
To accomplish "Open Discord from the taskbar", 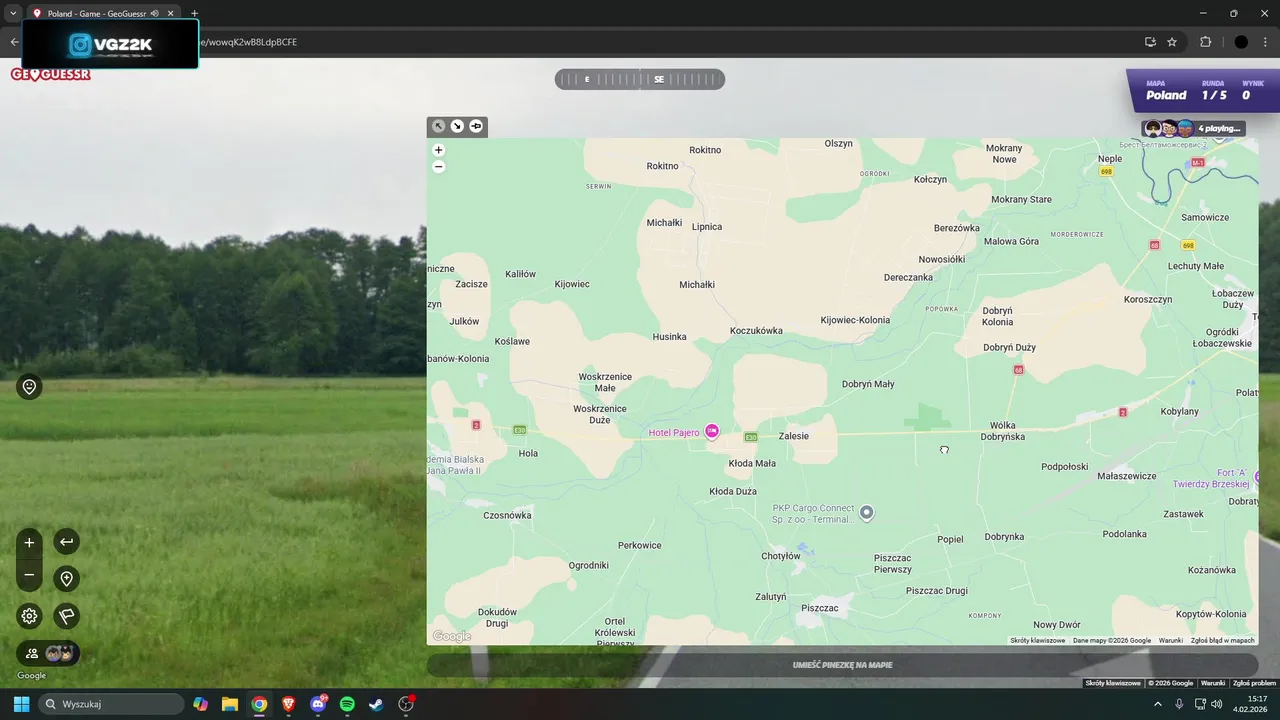I will pyautogui.click(x=318, y=704).
